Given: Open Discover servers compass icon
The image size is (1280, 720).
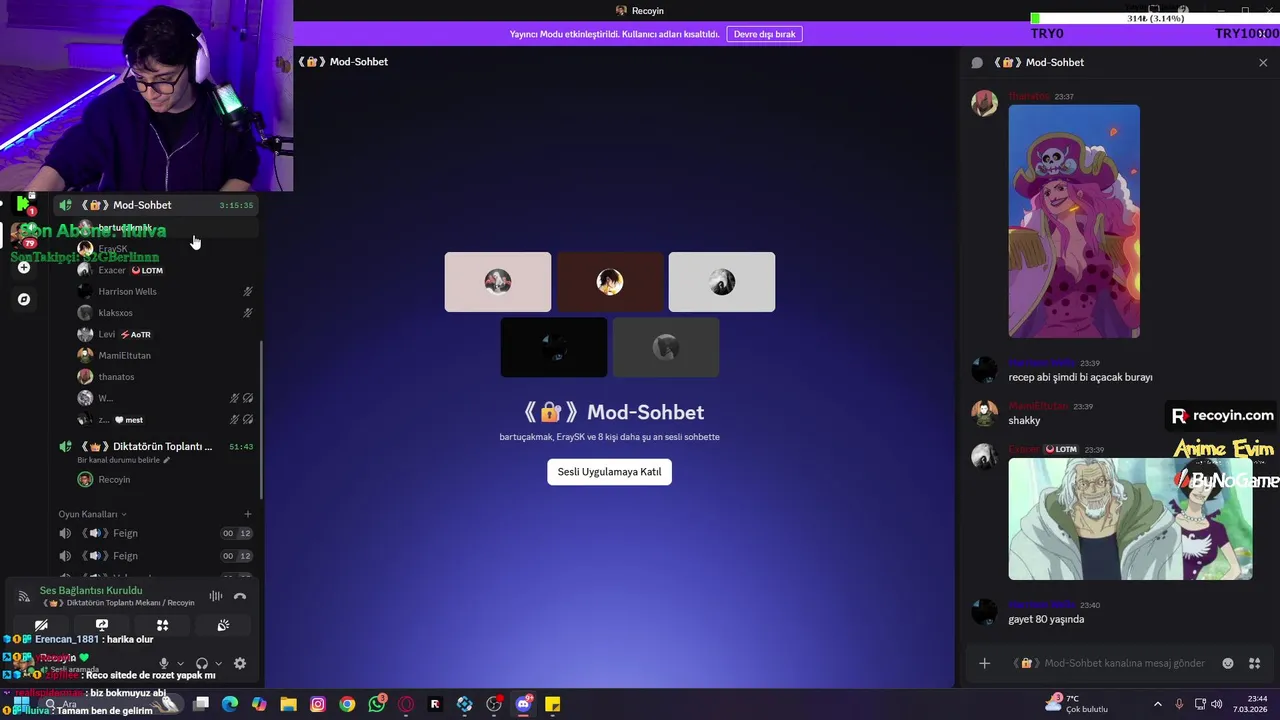Looking at the screenshot, I should click(24, 299).
